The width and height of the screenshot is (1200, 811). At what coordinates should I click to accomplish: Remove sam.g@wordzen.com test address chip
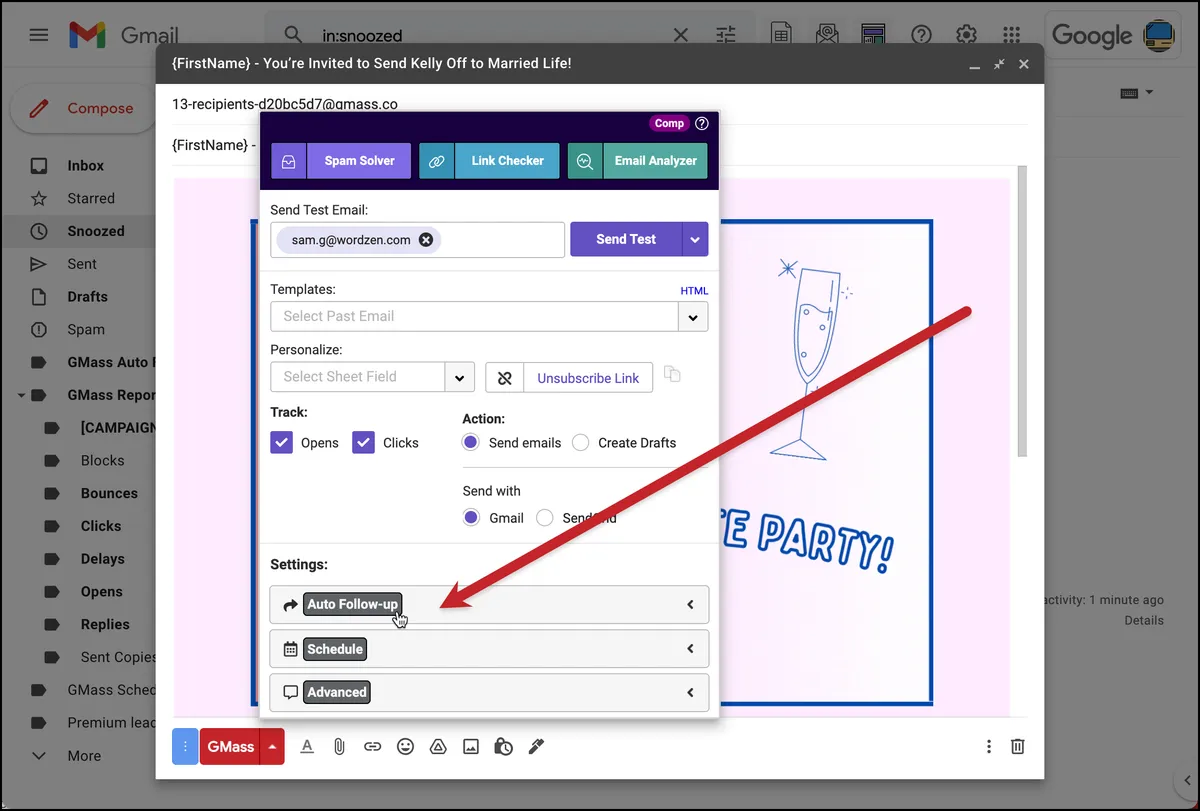point(426,240)
